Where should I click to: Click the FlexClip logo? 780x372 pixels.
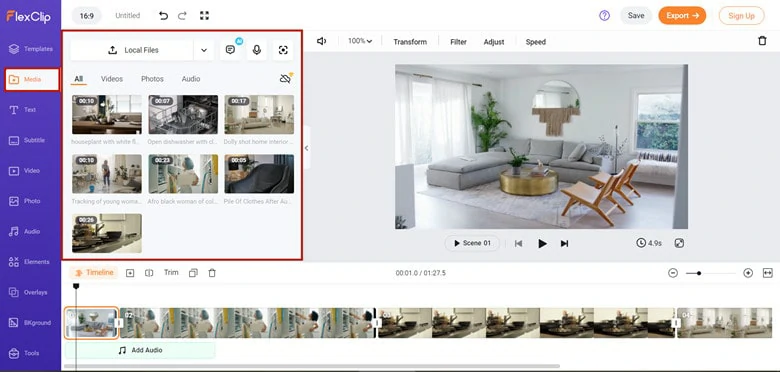tap(28, 16)
